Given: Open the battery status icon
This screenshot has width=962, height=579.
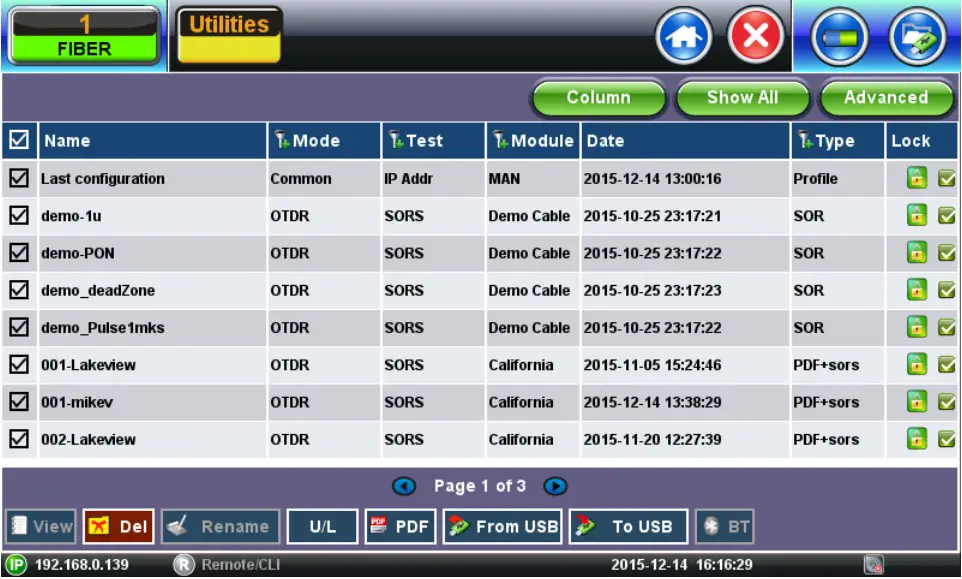Looking at the screenshot, I should click(839, 37).
